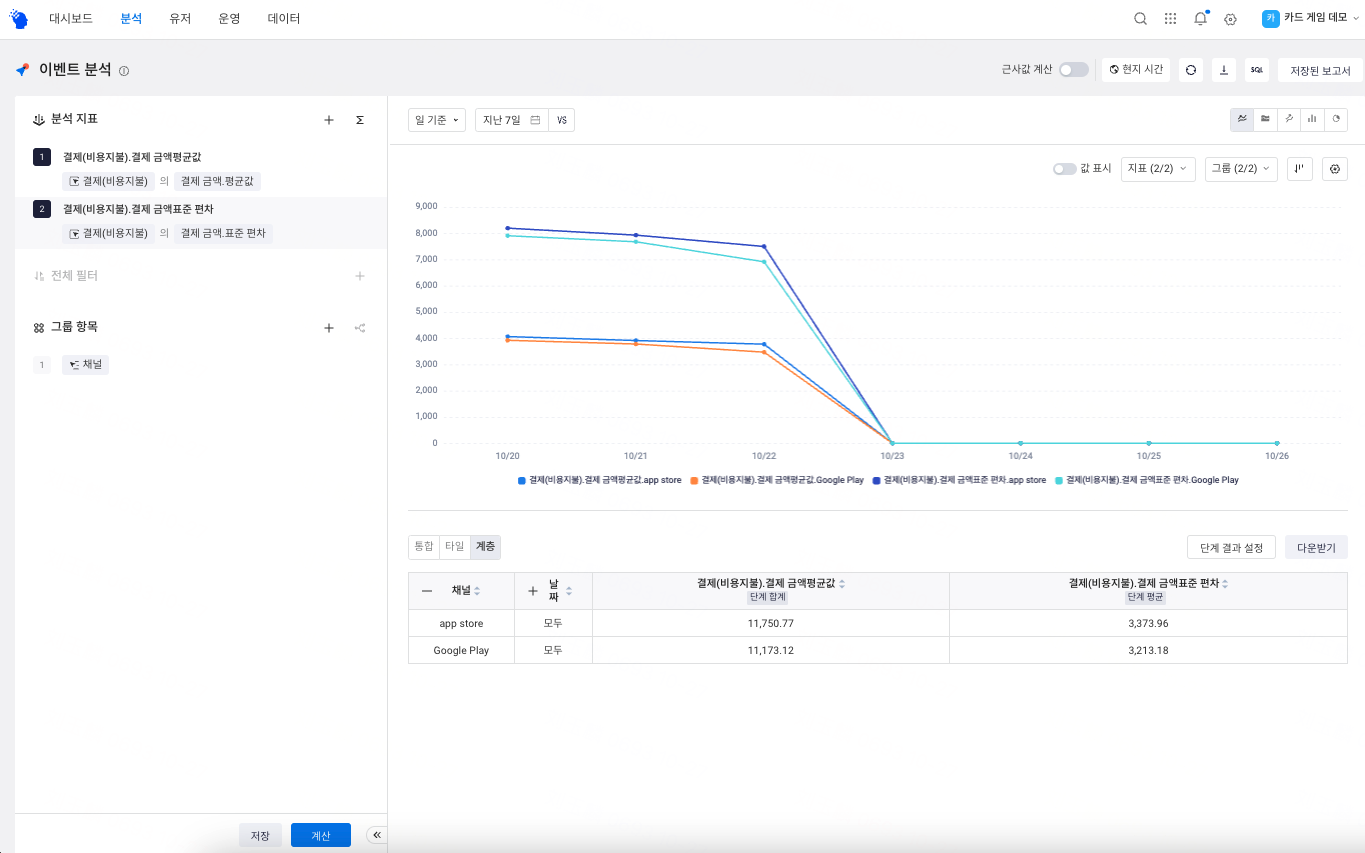Select the stacked area chart icon
The height and width of the screenshot is (853, 1365).
[x=1266, y=119]
